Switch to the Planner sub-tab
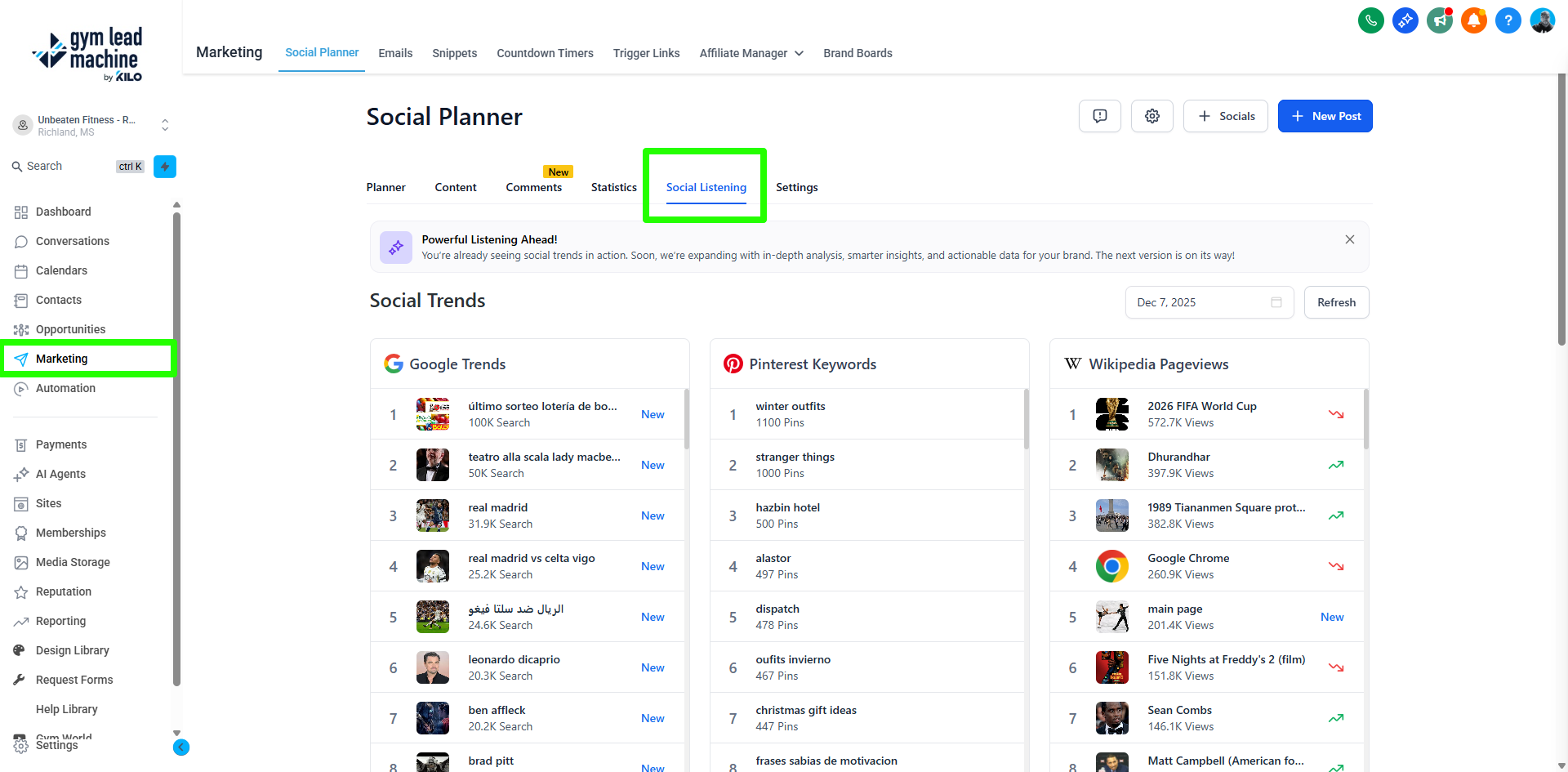 tap(386, 187)
